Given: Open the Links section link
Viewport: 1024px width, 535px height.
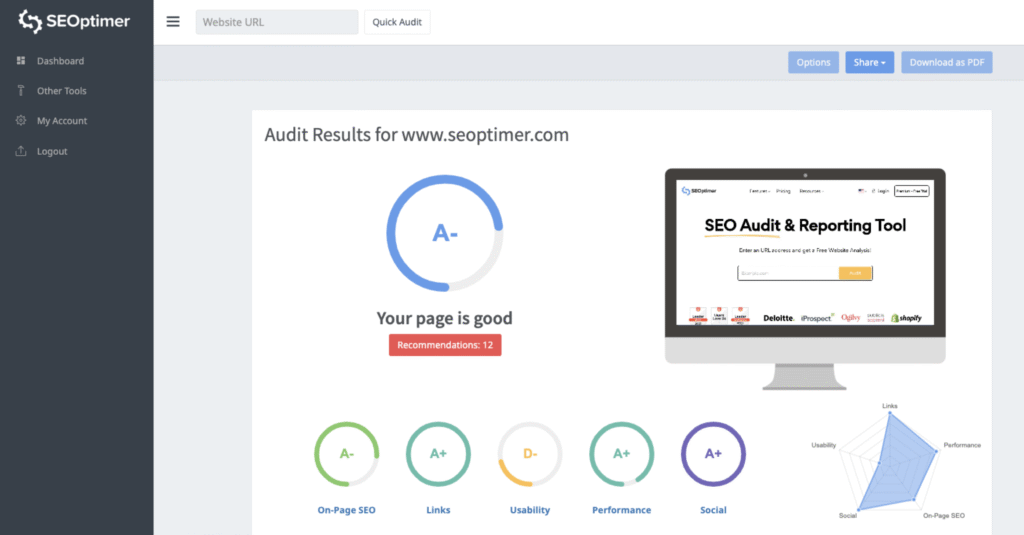Looking at the screenshot, I should pos(438,510).
